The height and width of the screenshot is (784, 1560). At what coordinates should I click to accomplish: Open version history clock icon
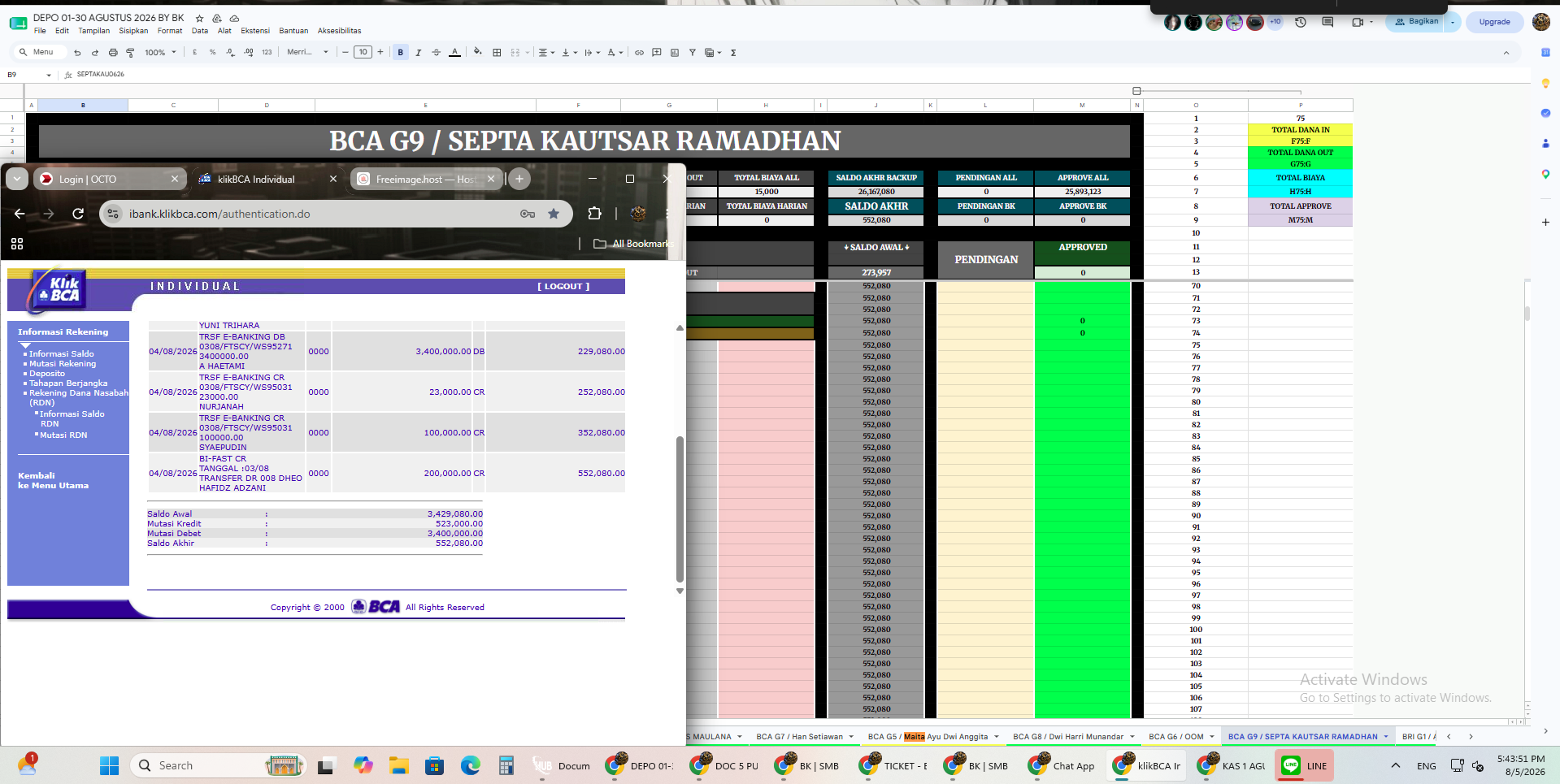[1301, 22]
